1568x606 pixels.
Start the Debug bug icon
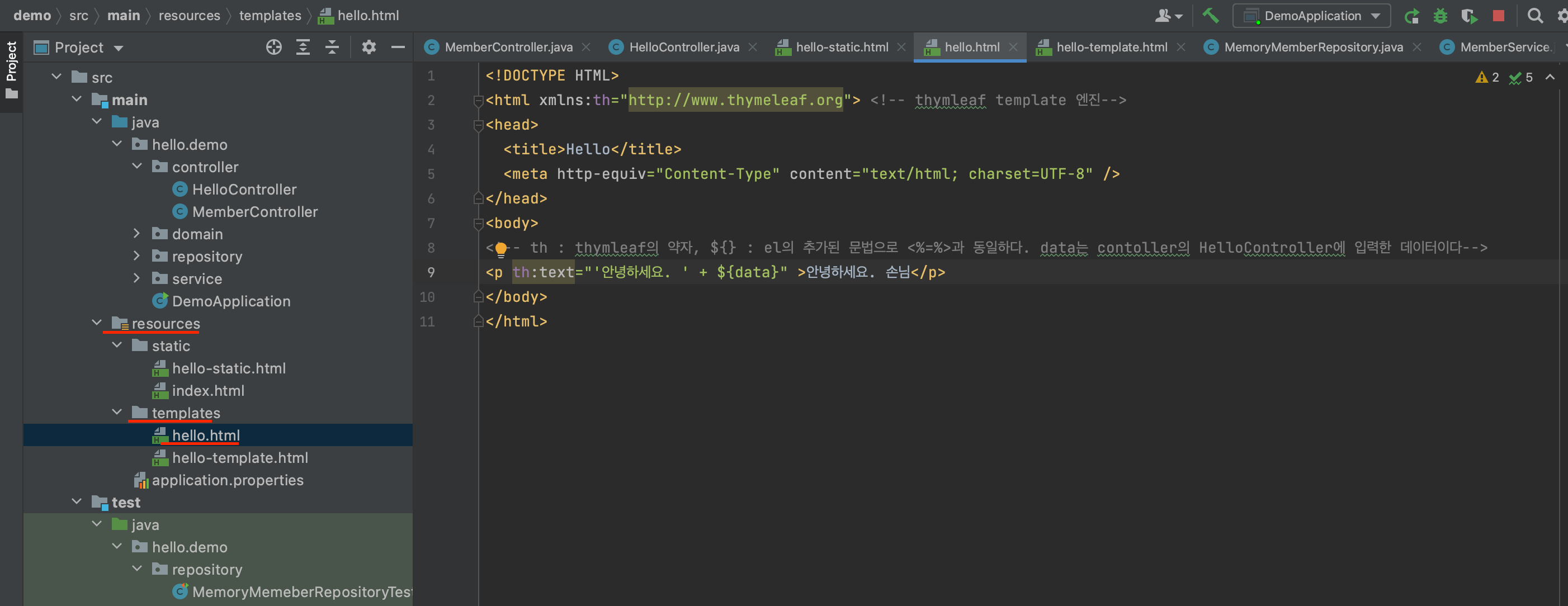click(x=1440, y=16)
